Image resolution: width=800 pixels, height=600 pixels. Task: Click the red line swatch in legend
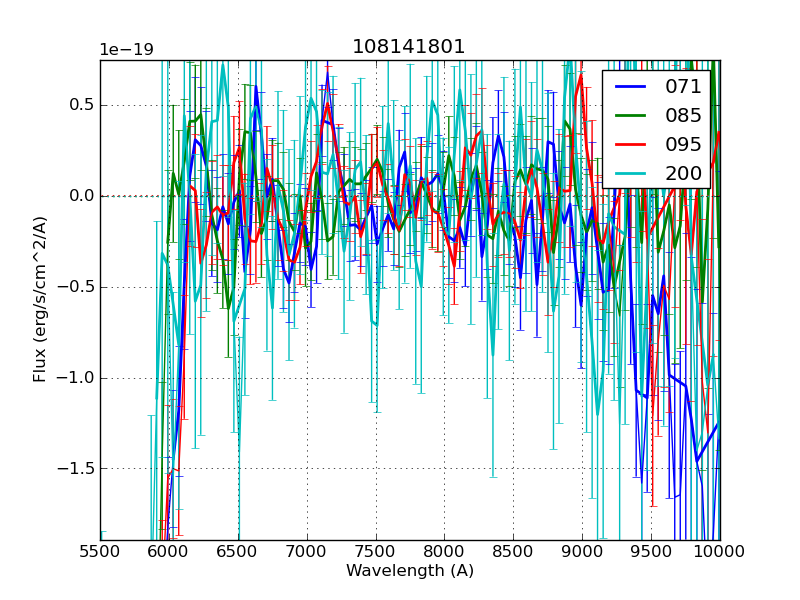click(x=632, y=145)
